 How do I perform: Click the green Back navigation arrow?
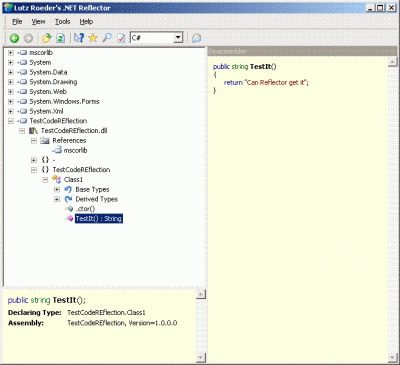14,38
